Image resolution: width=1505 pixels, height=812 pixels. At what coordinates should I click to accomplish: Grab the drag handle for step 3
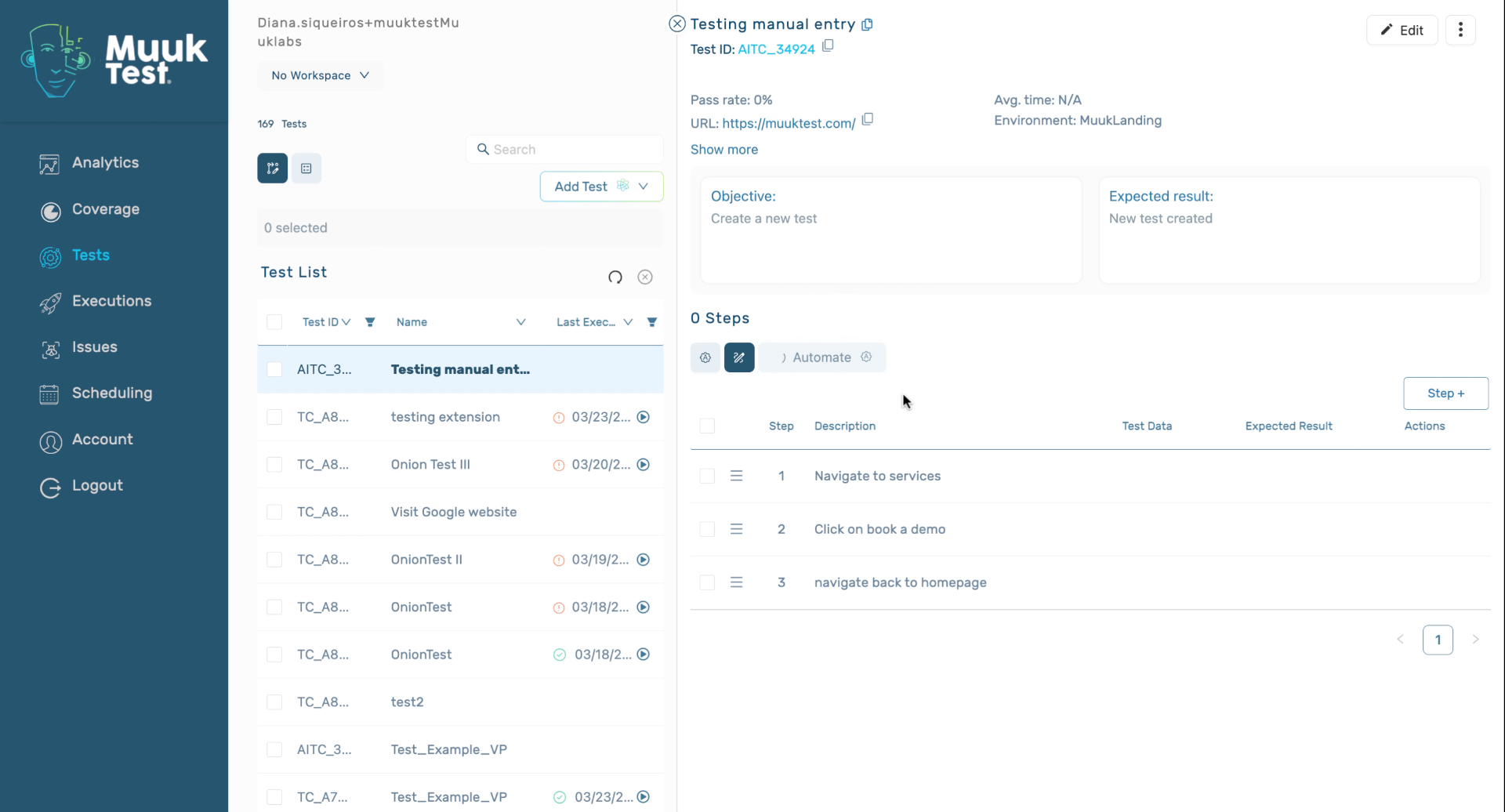coord(737,583)
